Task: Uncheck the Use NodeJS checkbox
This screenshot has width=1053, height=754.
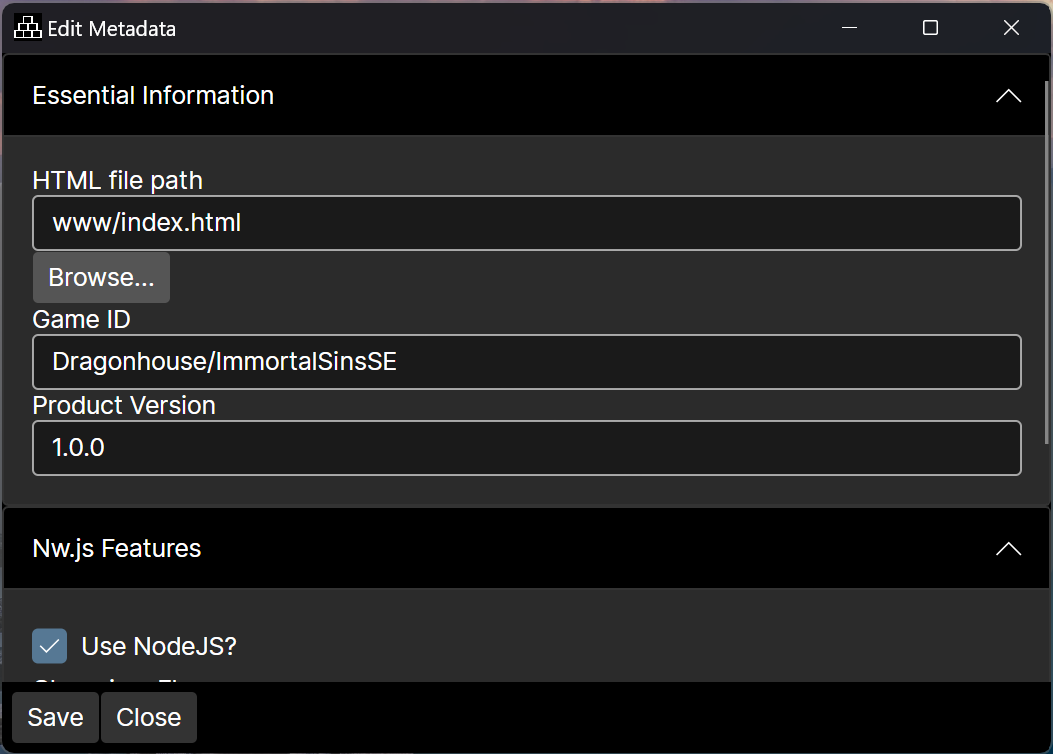Action: (x=50, y=646)
